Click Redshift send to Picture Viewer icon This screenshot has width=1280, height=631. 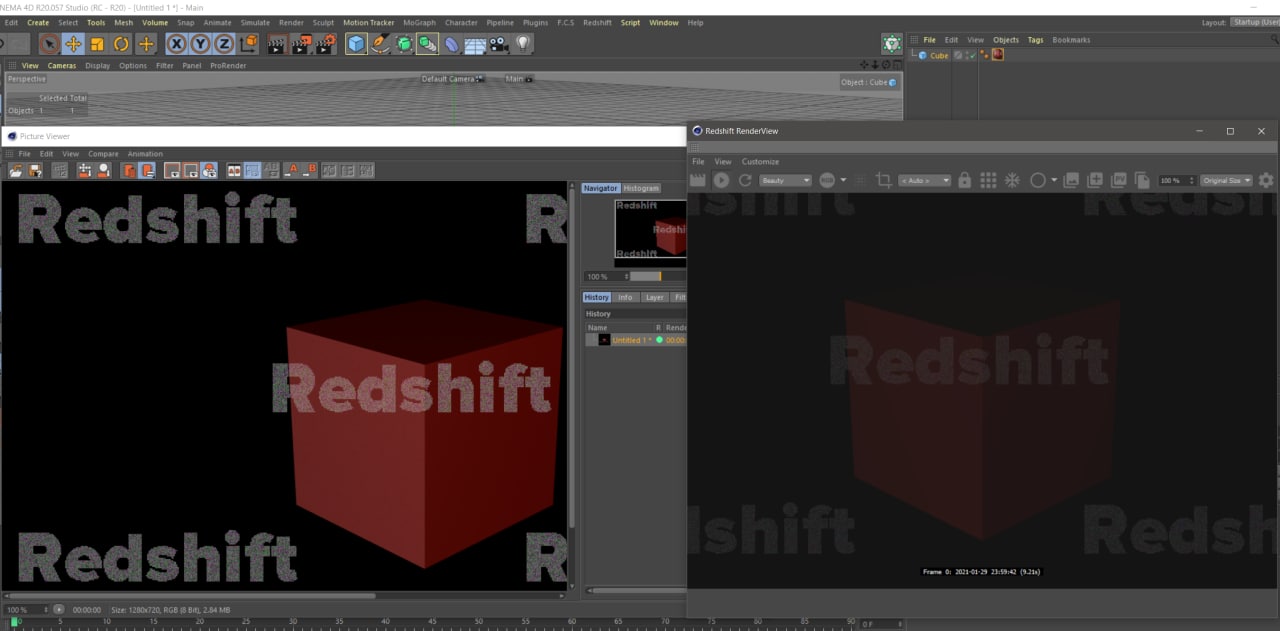click(1119, 180)
